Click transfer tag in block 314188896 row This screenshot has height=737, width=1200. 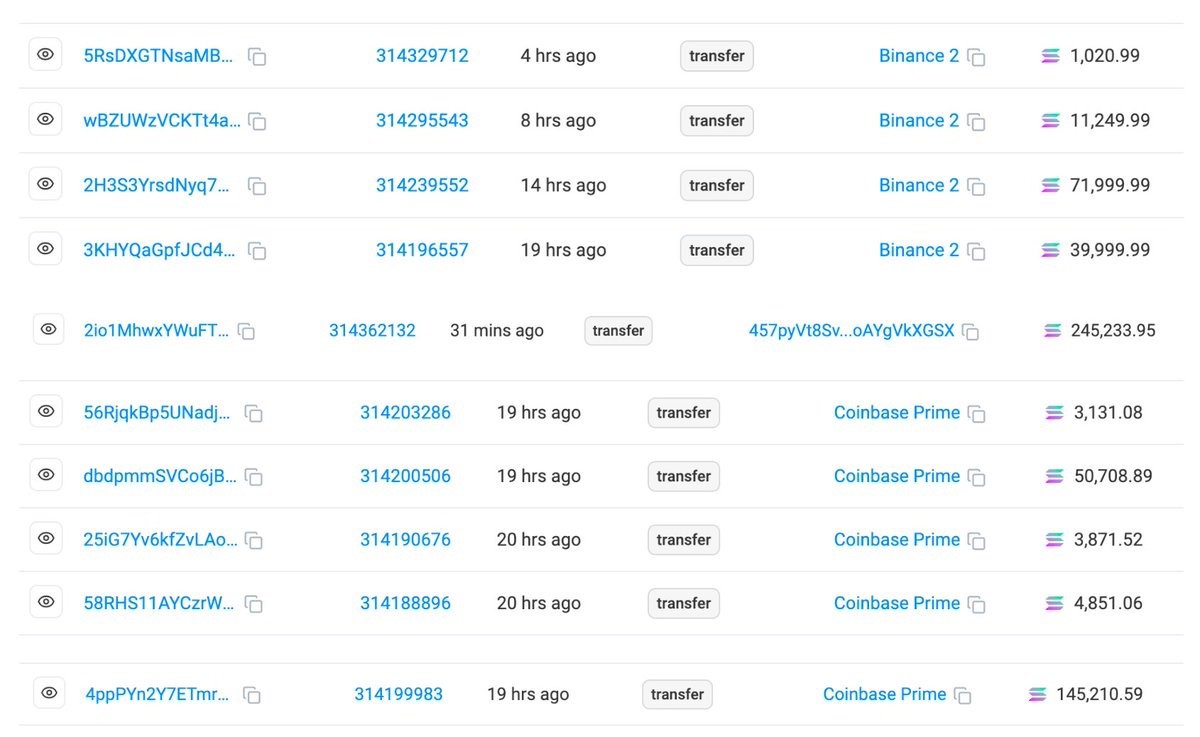click(684, 603)
